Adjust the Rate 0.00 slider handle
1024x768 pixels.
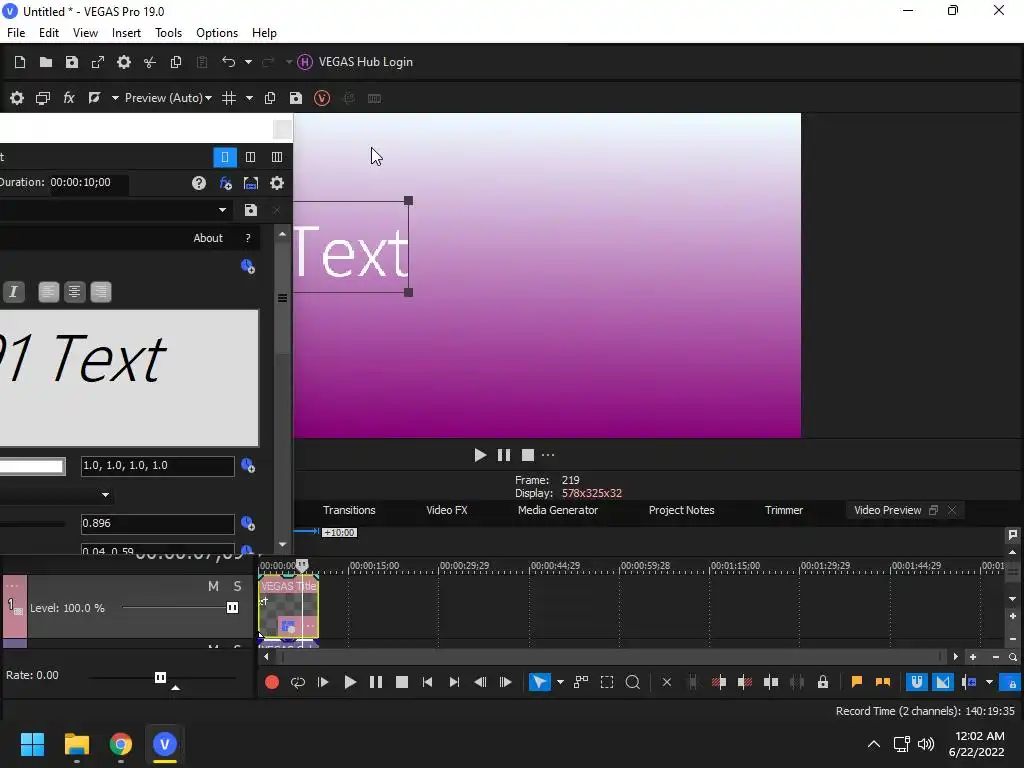160,677
